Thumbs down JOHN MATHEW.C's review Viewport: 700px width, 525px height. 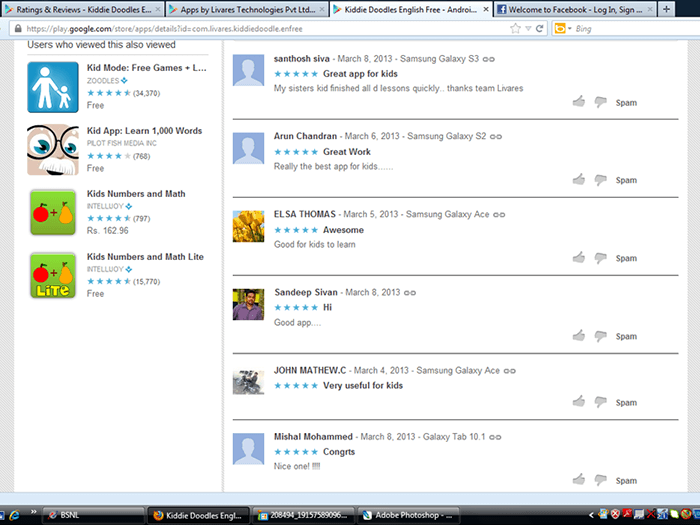click(x=600, y=402)
